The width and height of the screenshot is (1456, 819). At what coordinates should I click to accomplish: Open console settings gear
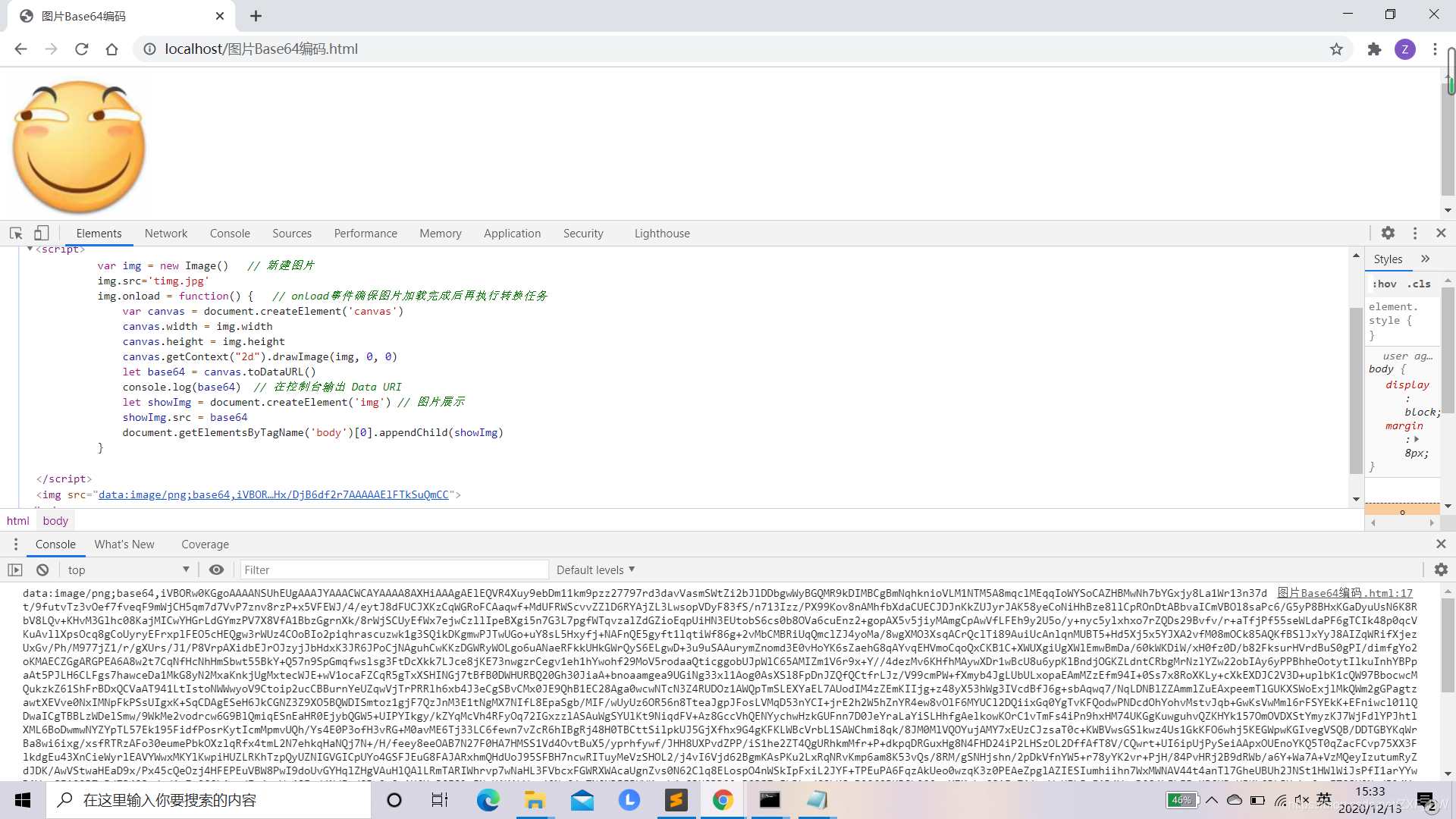point(1442,570)
